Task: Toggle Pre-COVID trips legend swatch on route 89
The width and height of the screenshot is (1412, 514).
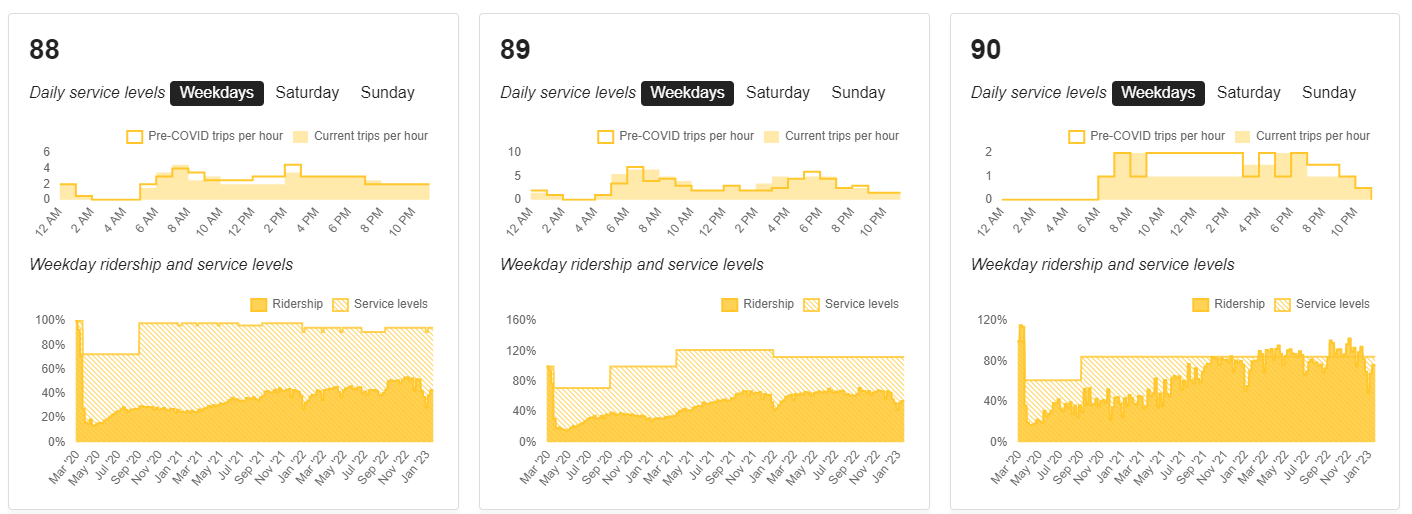Action: click(605, 136)
